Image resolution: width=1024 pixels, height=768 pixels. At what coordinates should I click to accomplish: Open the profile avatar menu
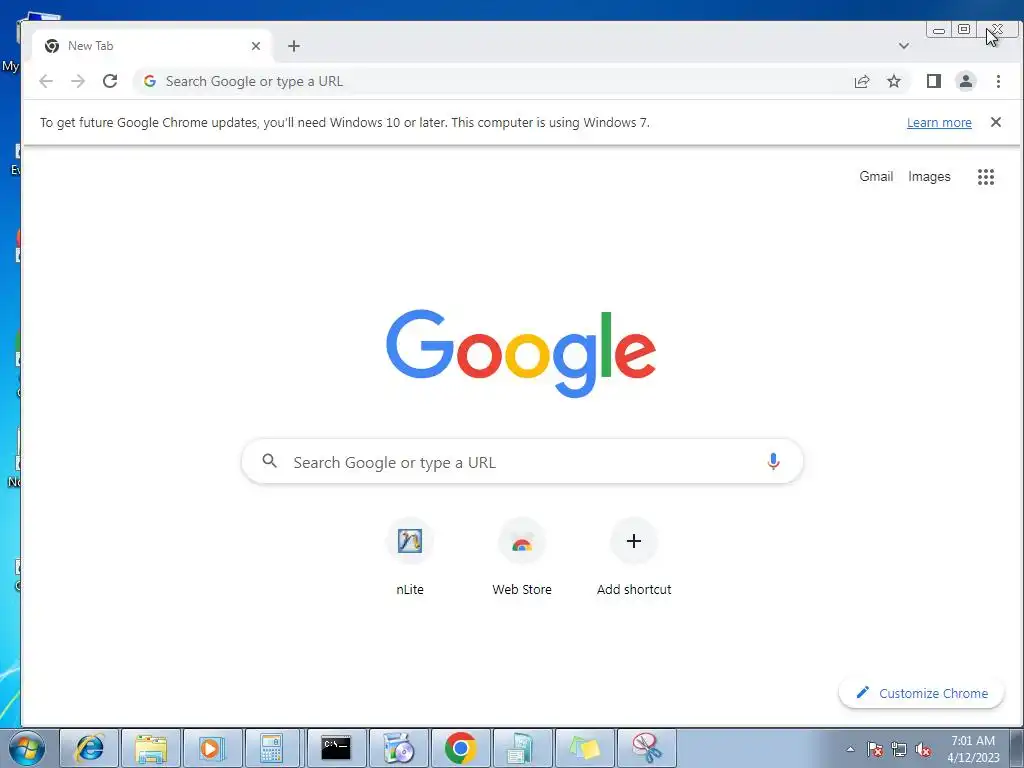tap(965, 81)
